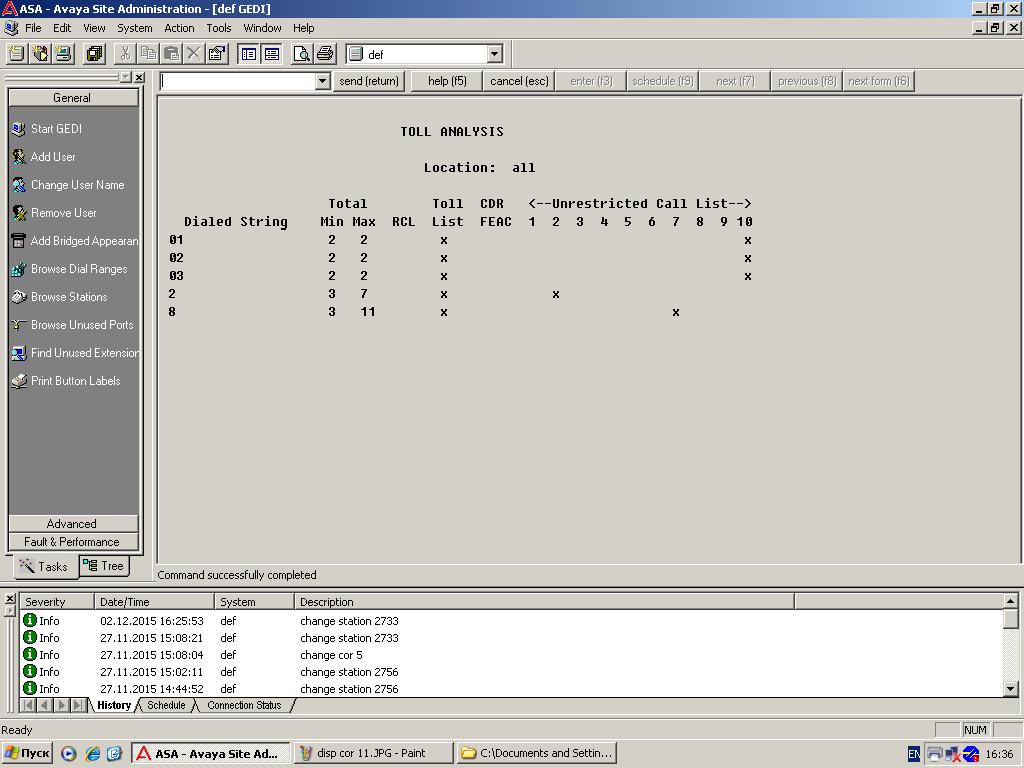Click the cancel (esc) button
The height and width of the screenshot is (768, 1024).
click(x=519, y=81)
